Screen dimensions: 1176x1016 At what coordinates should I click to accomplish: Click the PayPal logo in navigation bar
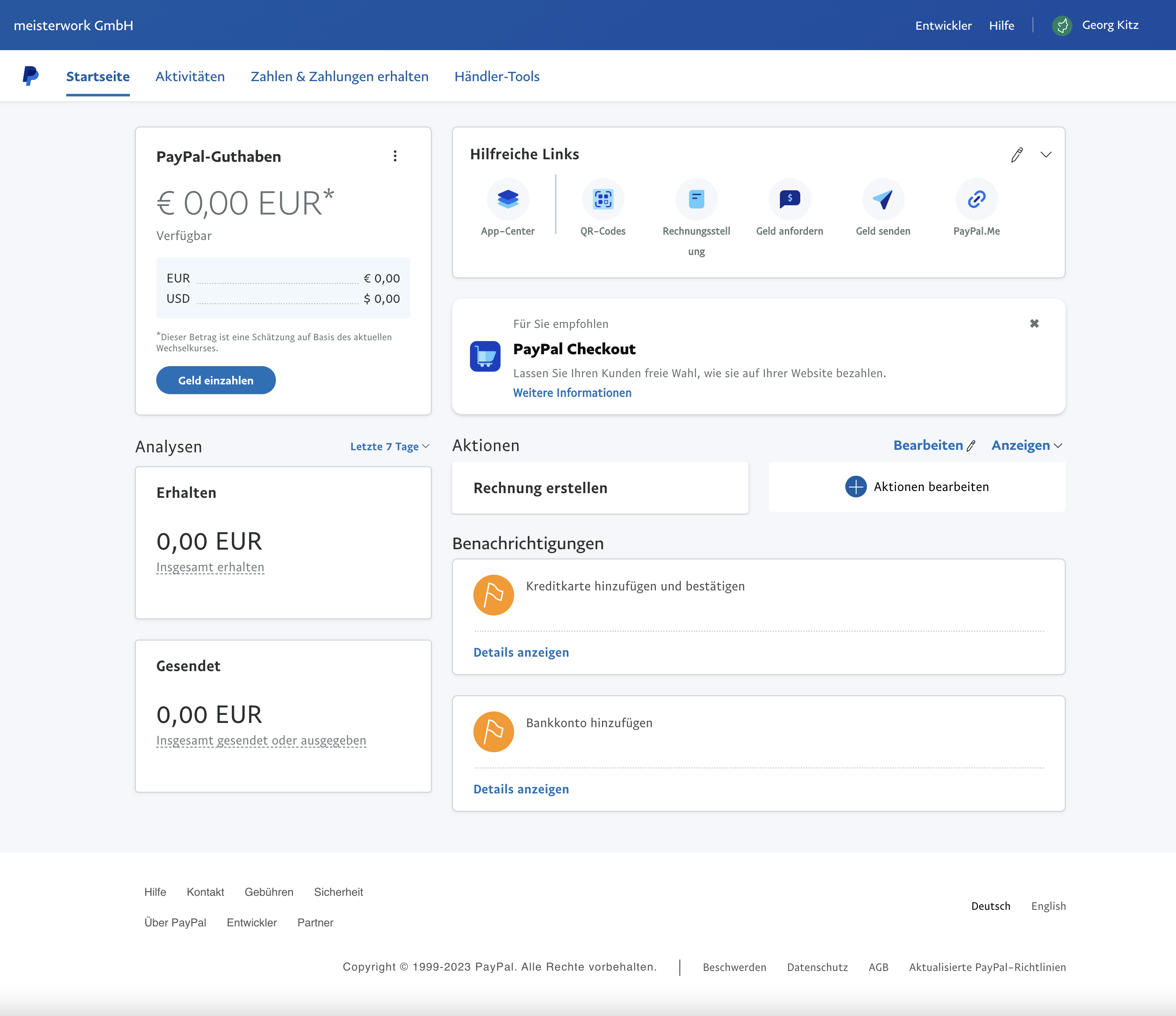(31, 76)
